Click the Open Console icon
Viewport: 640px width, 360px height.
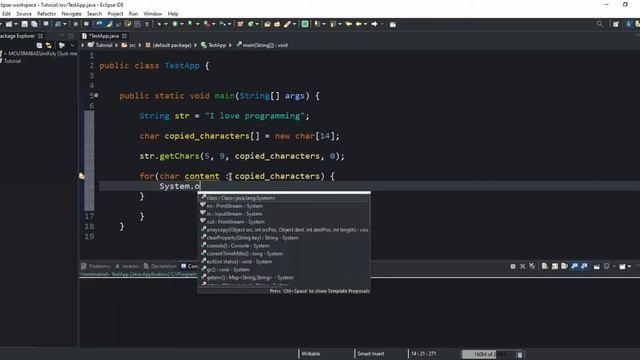(622, 267)
